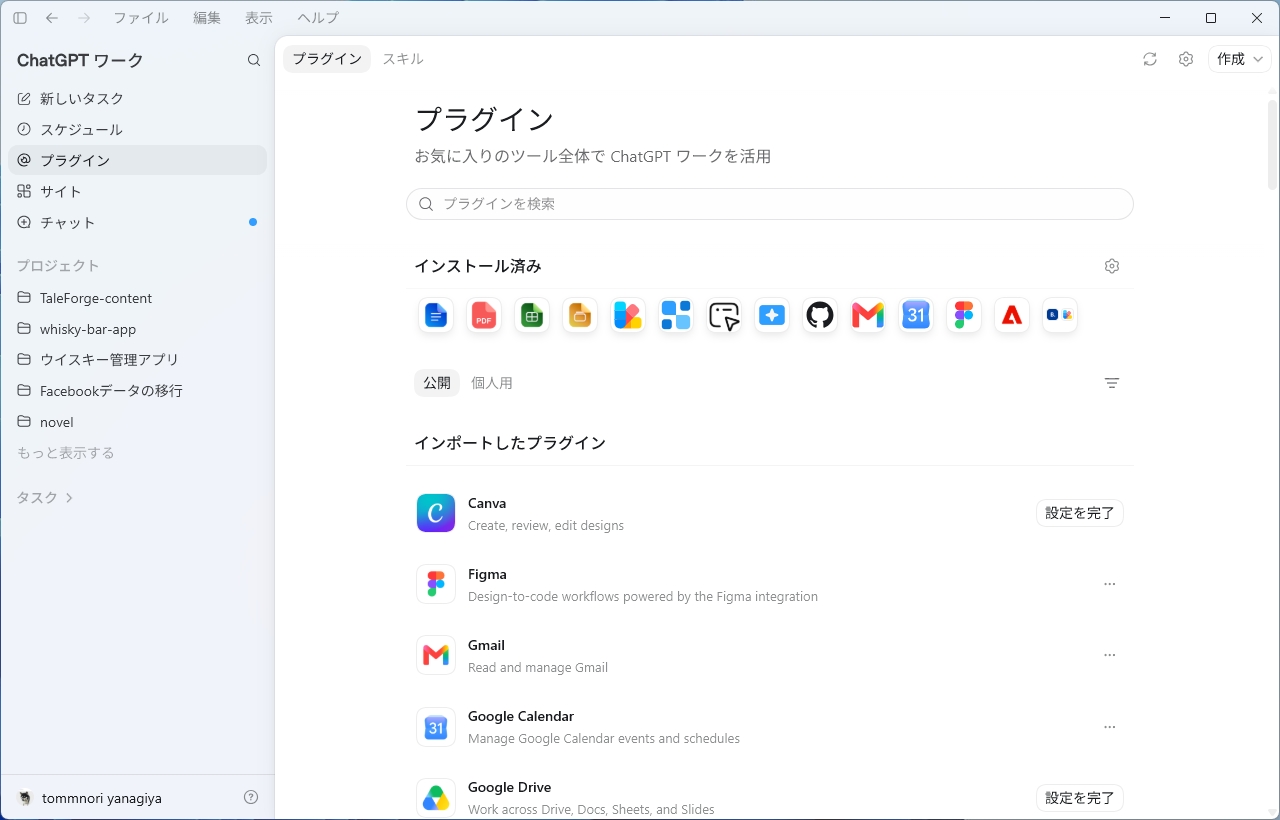Open the colorful fan-shaped installed plugin icon
Screen dimensions: 1280x820
[628, 316]
